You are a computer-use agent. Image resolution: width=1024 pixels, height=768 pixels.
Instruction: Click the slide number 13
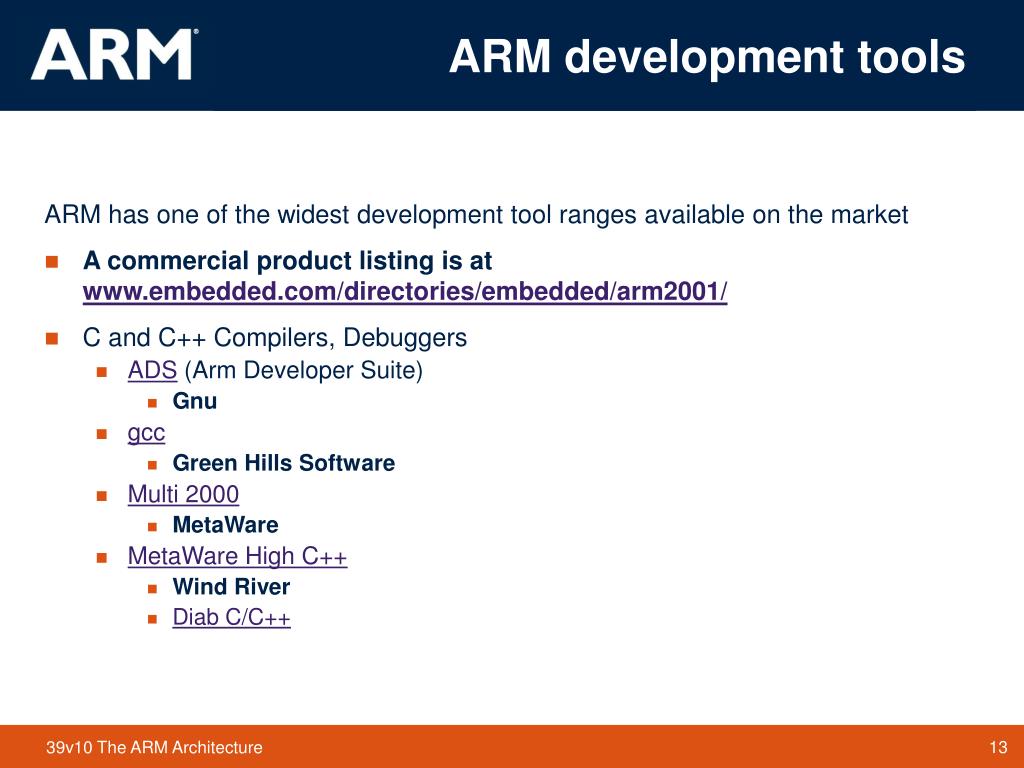tap(999, 747)
